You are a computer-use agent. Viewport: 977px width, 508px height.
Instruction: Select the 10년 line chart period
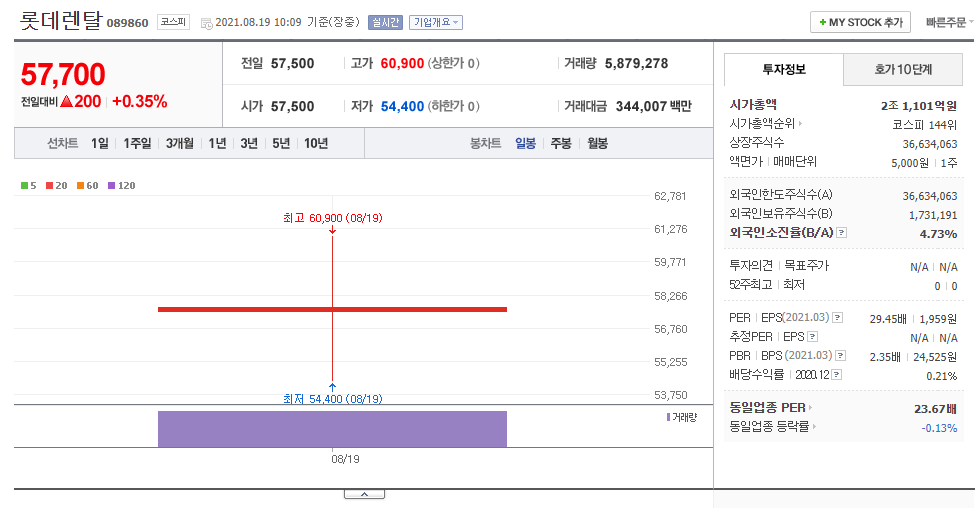tap(316, 143)
